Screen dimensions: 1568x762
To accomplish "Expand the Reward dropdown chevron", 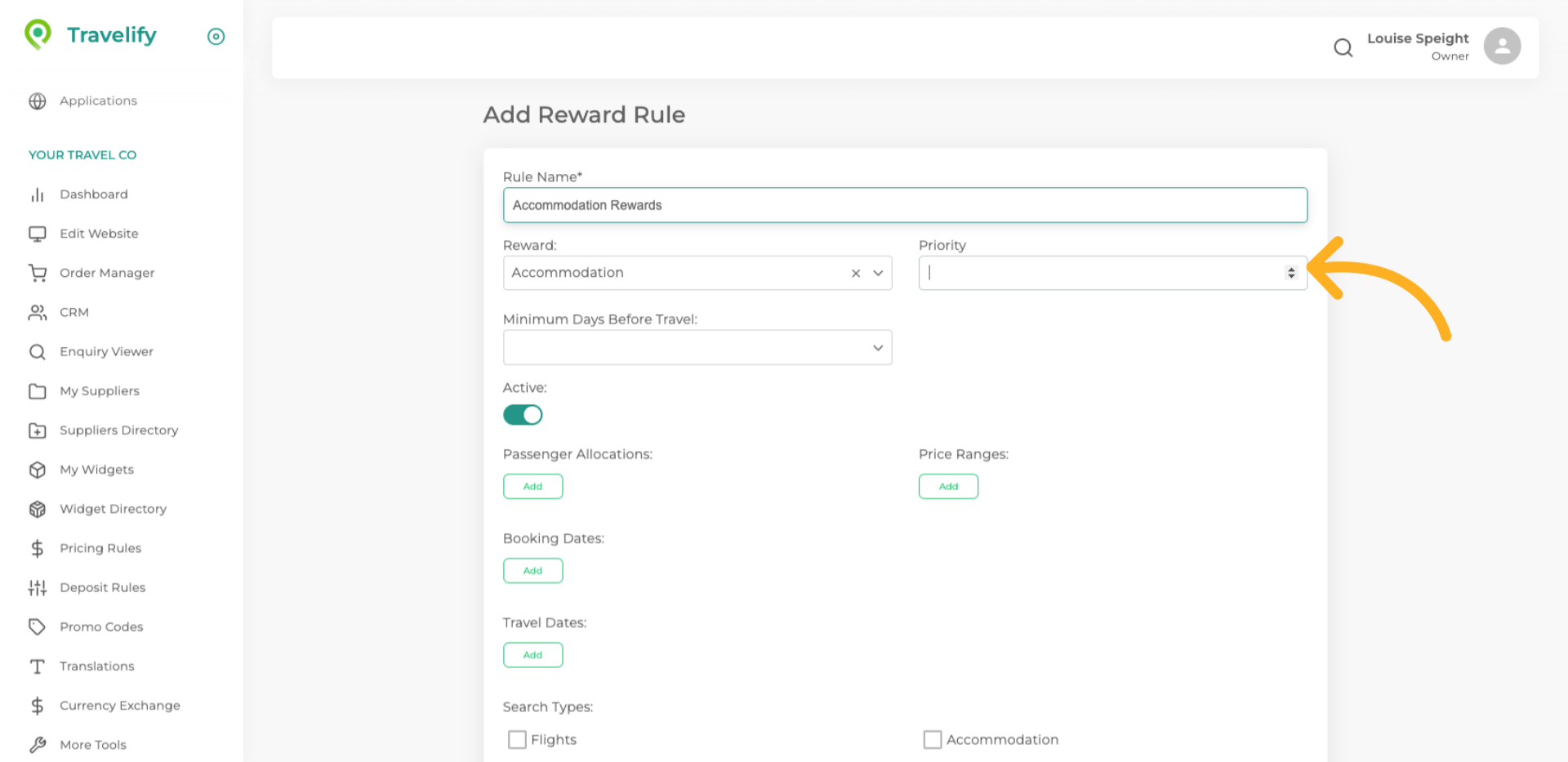I will pyautogui.click(x=878, y=274).
